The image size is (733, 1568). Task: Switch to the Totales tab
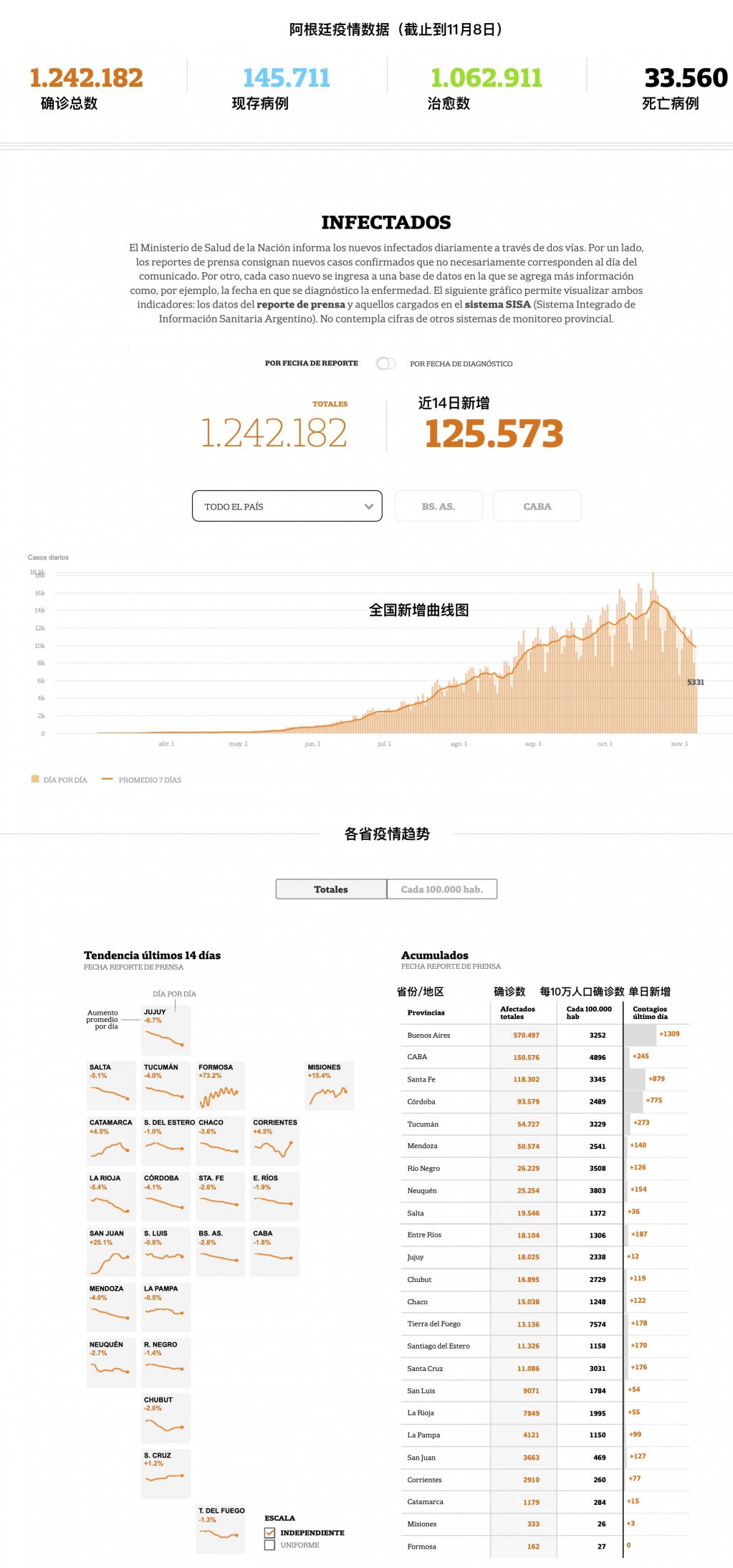point(331,889)
